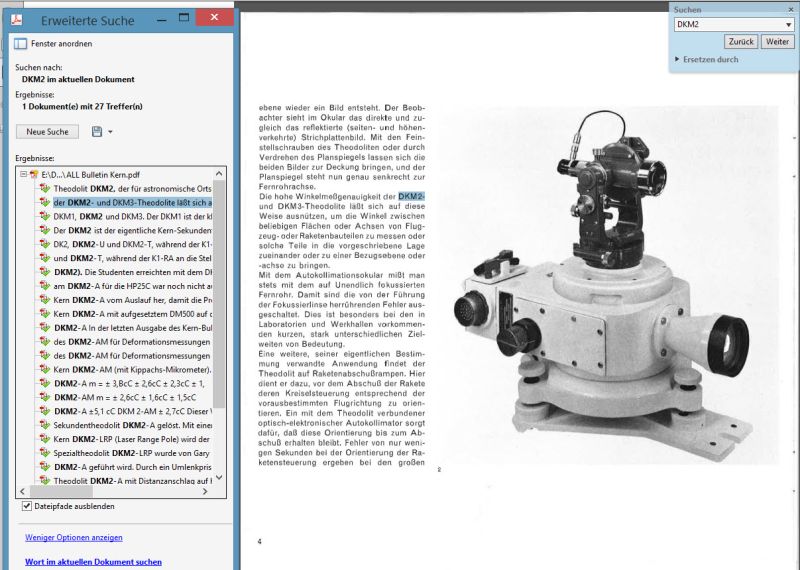The width and height of the screenshot is (800, 570).
Task: Click the Fenster anordnen icon
Action: coord(20,44)
